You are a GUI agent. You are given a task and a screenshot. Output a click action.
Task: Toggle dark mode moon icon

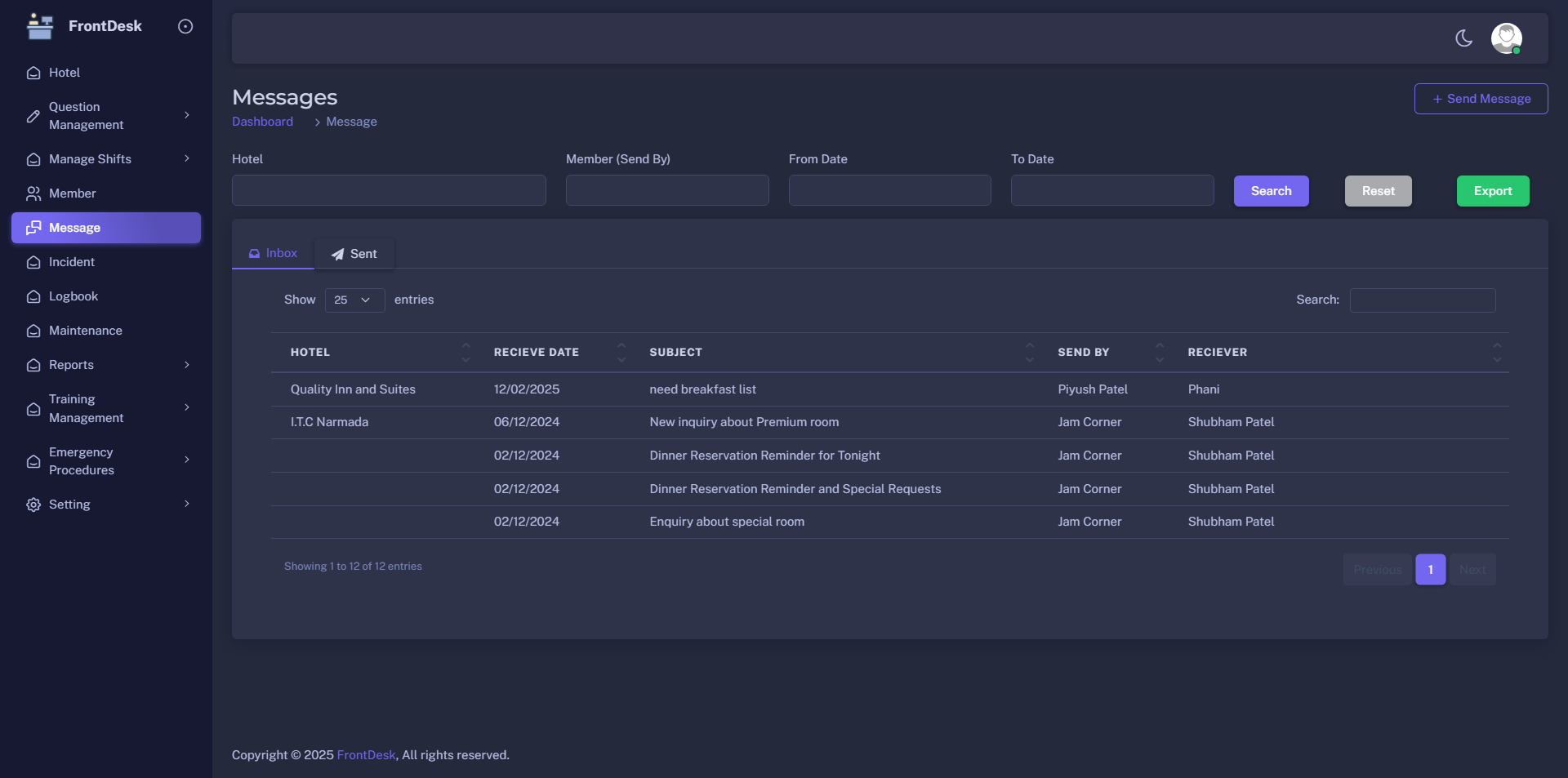point(1463,38)
